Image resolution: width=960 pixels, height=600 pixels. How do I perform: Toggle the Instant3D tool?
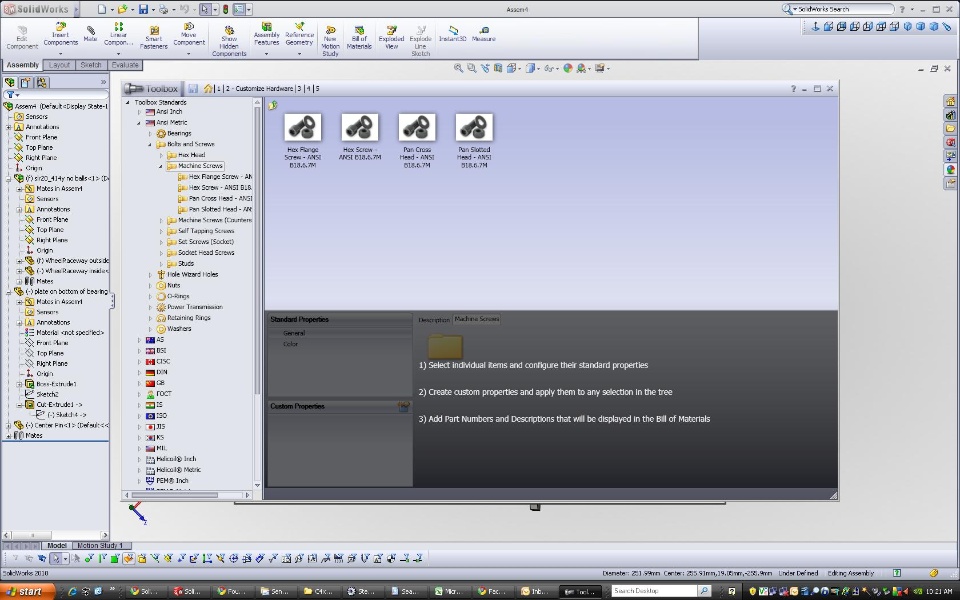(x=452, y=34)
